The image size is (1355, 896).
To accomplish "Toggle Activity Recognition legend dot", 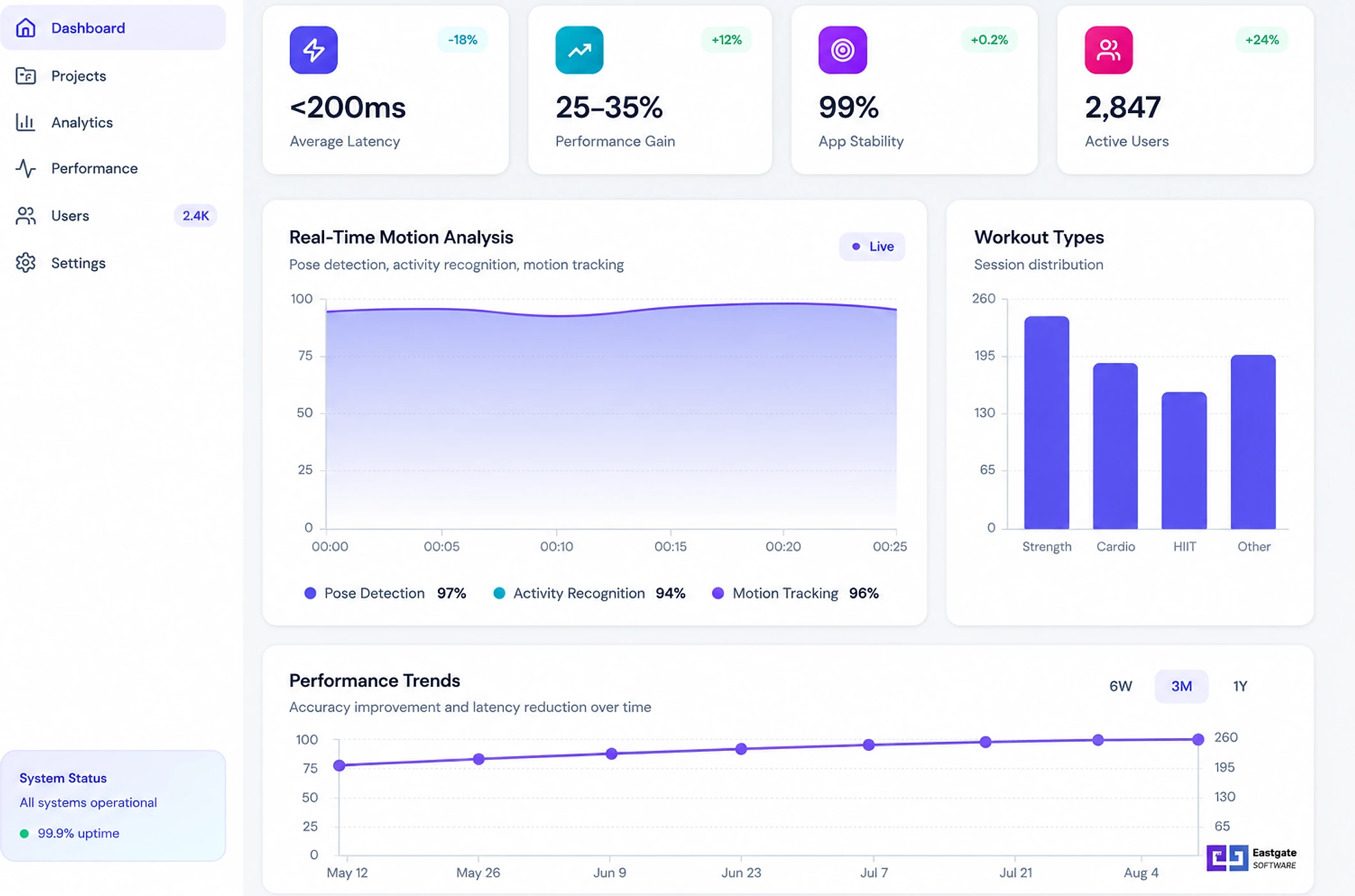I will (x=499, y=593).
